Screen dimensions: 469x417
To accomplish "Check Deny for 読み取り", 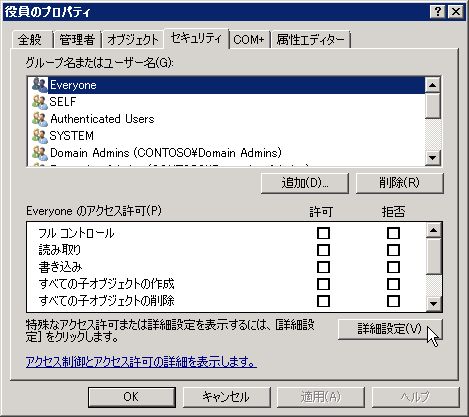I will pos(393,250).
